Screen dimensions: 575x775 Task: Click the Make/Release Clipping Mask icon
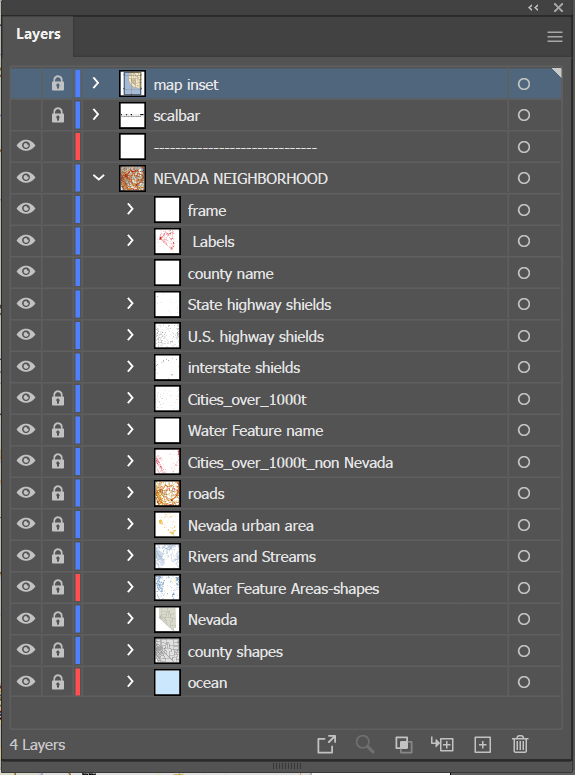click(x=403, y=745)
